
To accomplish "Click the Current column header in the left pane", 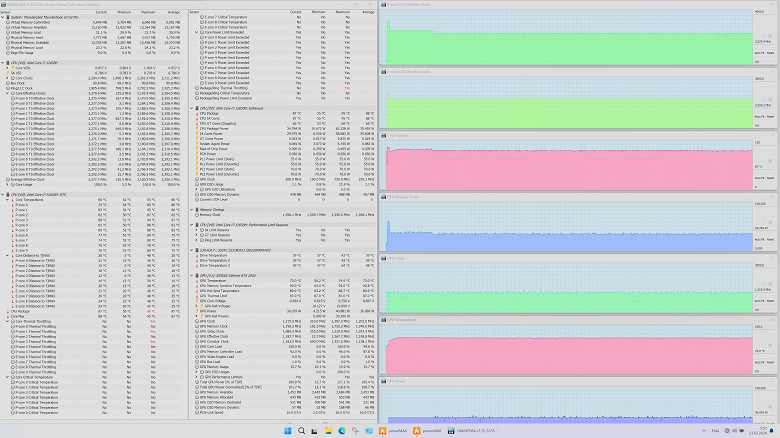I will pyautogui.click(x=100, y=12).
